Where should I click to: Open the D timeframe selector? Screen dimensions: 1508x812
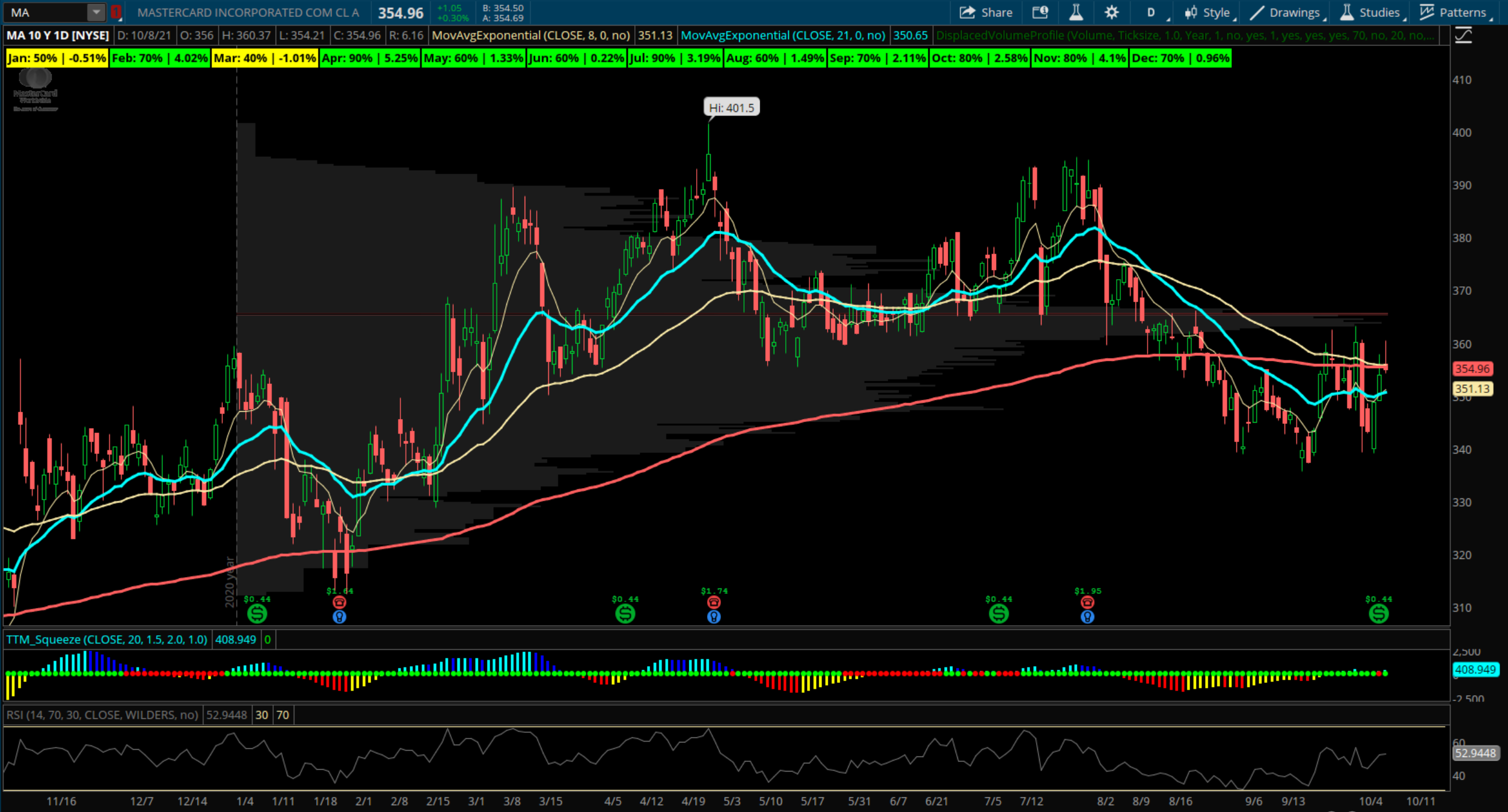1151,12
